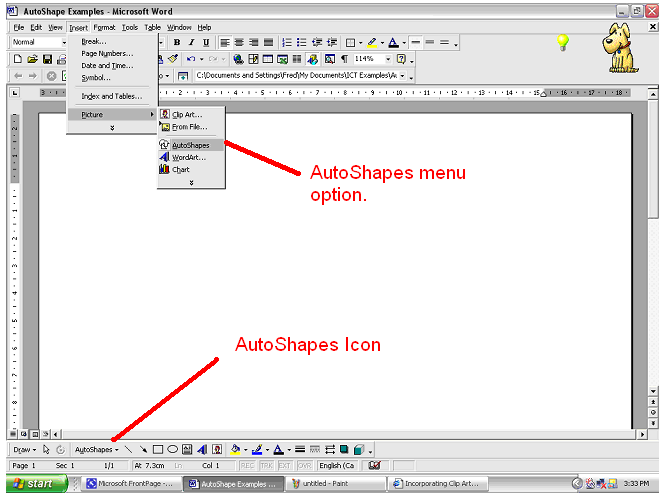Select Chart in Picture submenu

(x=191, y=170)
